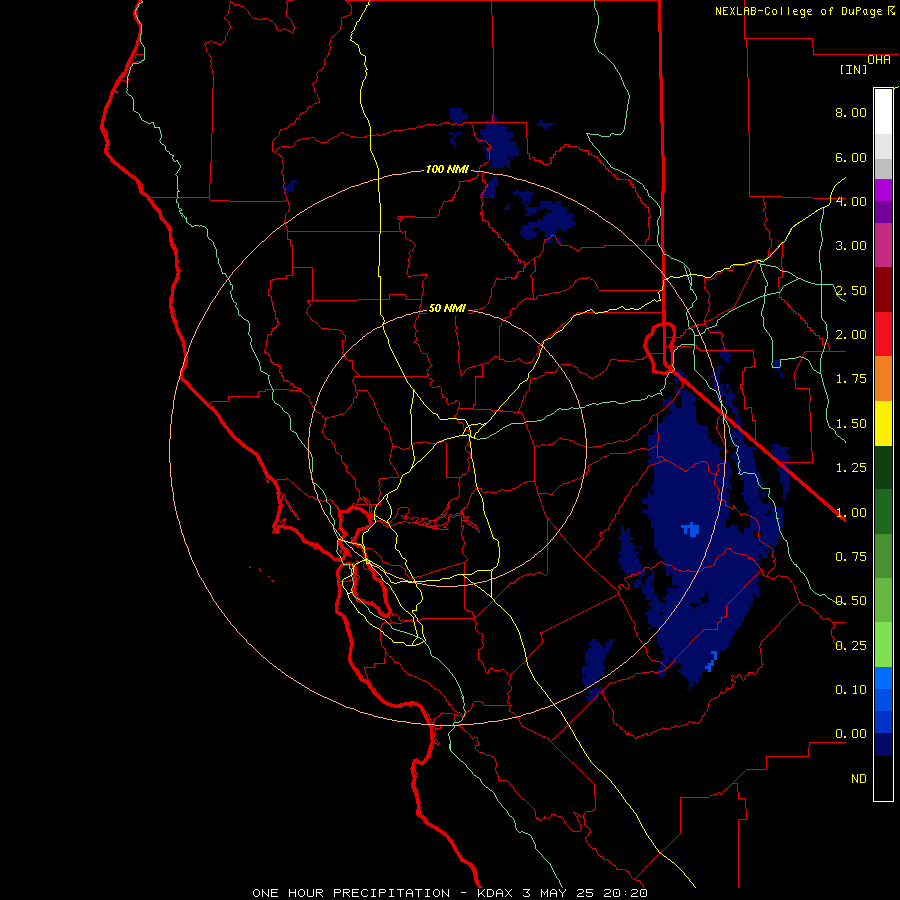Click the 100 NMI range ring label

(x=447, y=169)
